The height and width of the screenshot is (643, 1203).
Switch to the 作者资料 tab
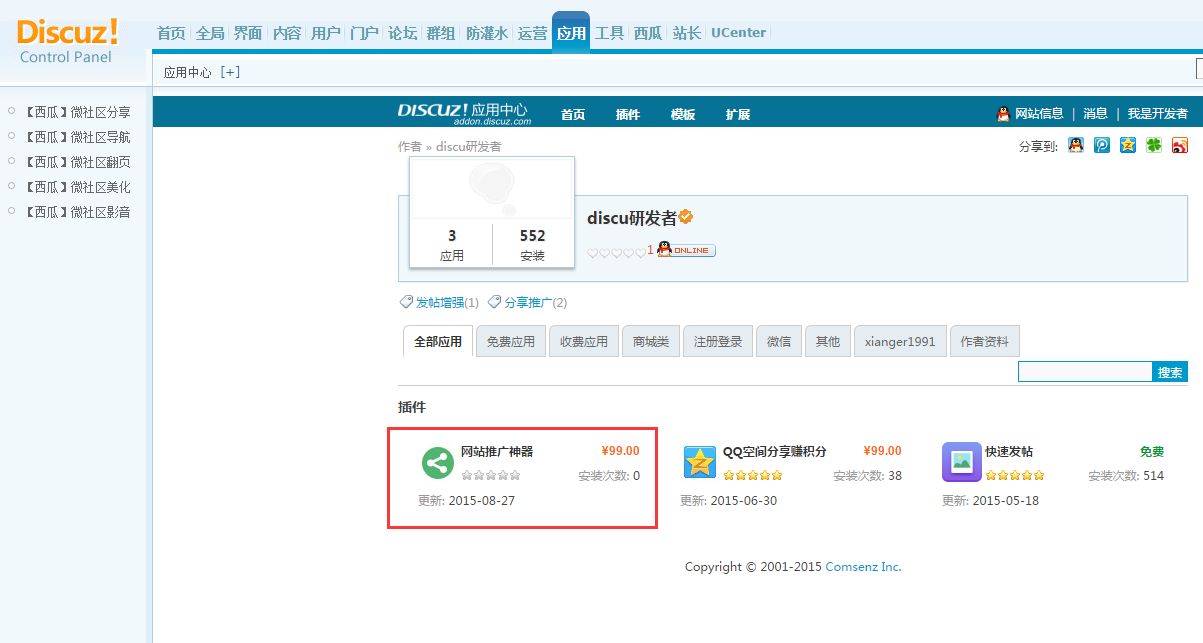985,341
